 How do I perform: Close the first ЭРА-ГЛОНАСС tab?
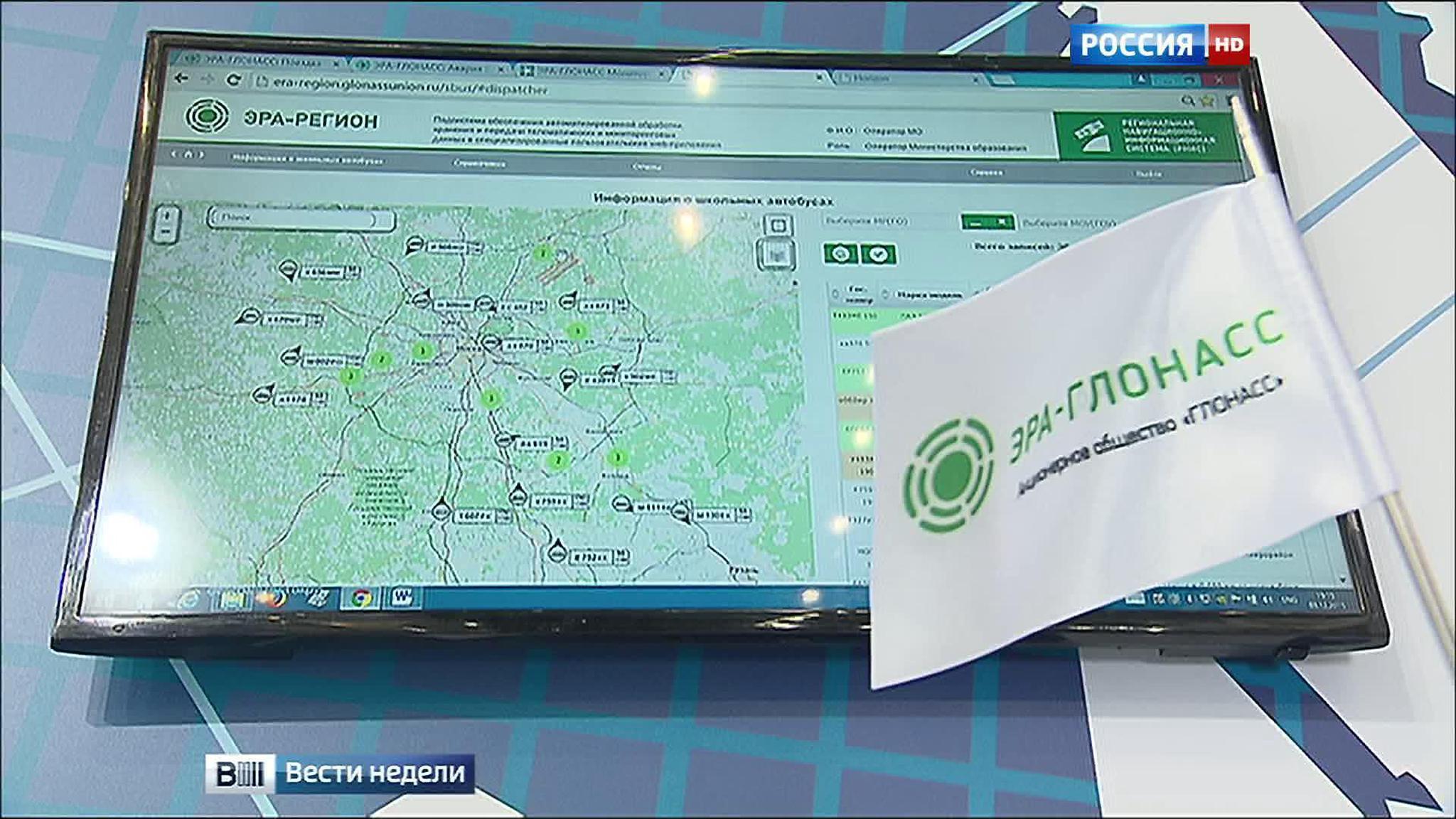pyautogui.click(x=337, y=63)
